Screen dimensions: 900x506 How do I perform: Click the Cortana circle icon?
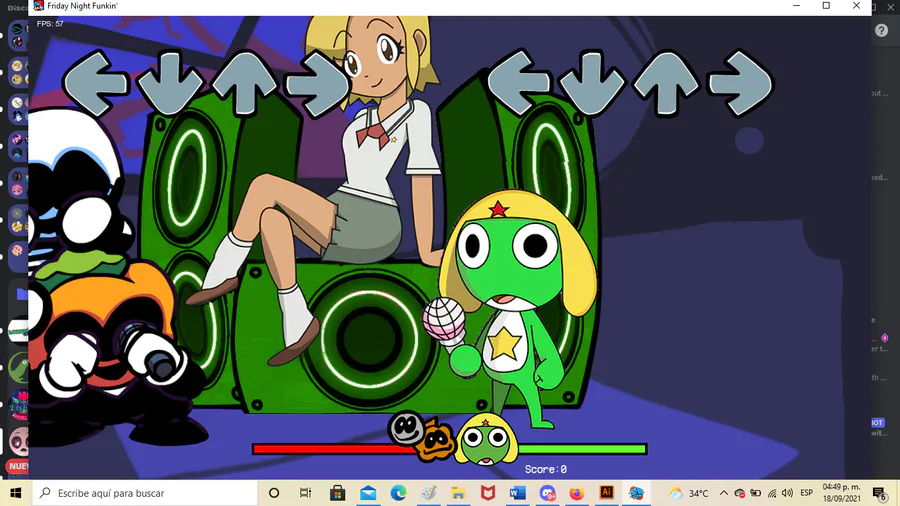pos(274,493)
